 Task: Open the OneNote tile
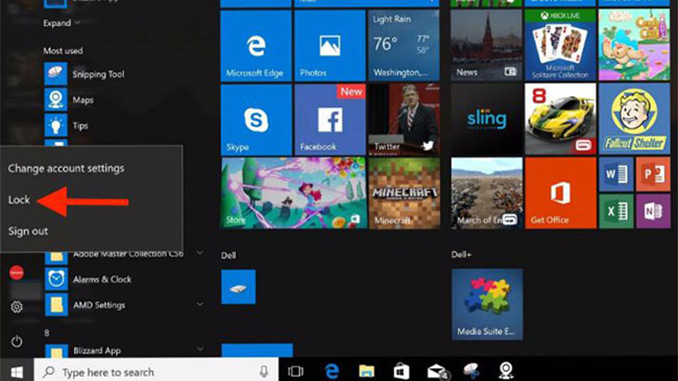pos(653,211)
